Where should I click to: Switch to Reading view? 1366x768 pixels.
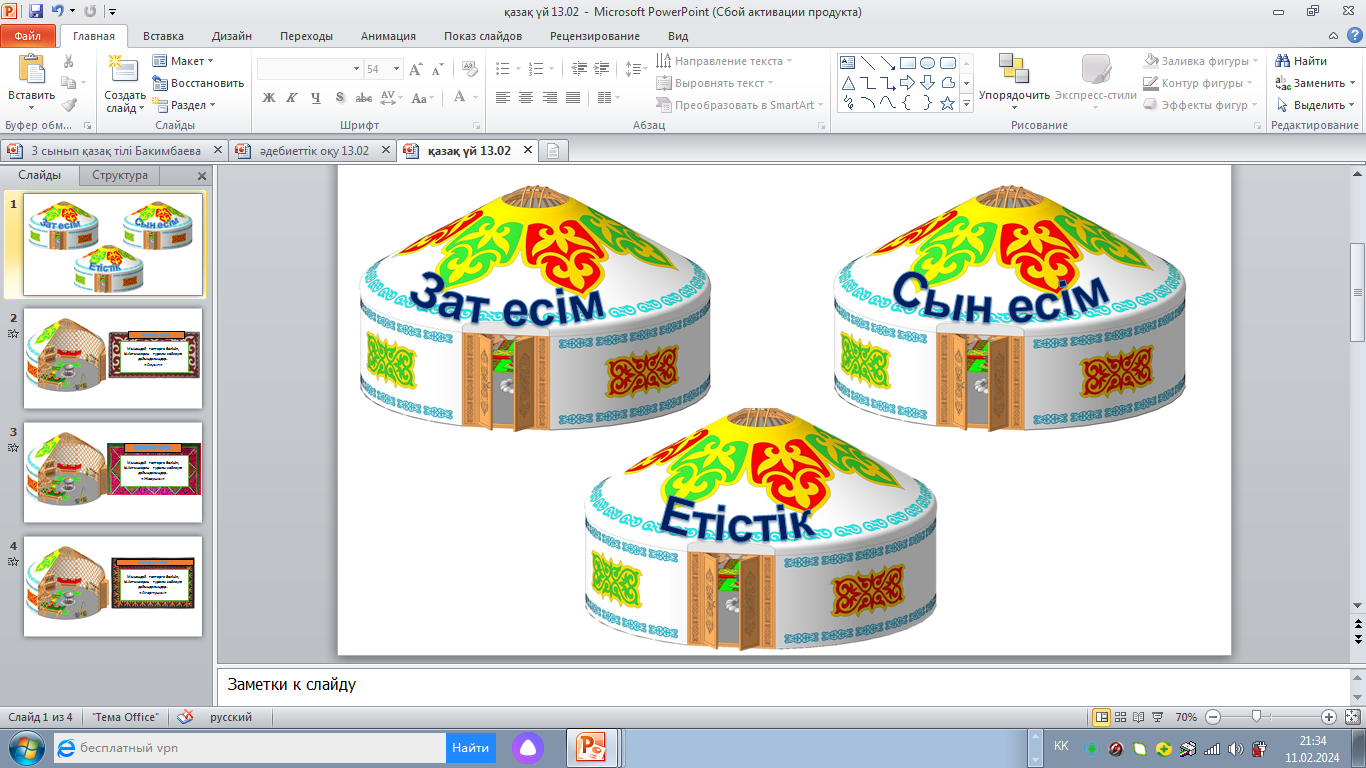pos(1139,717)
